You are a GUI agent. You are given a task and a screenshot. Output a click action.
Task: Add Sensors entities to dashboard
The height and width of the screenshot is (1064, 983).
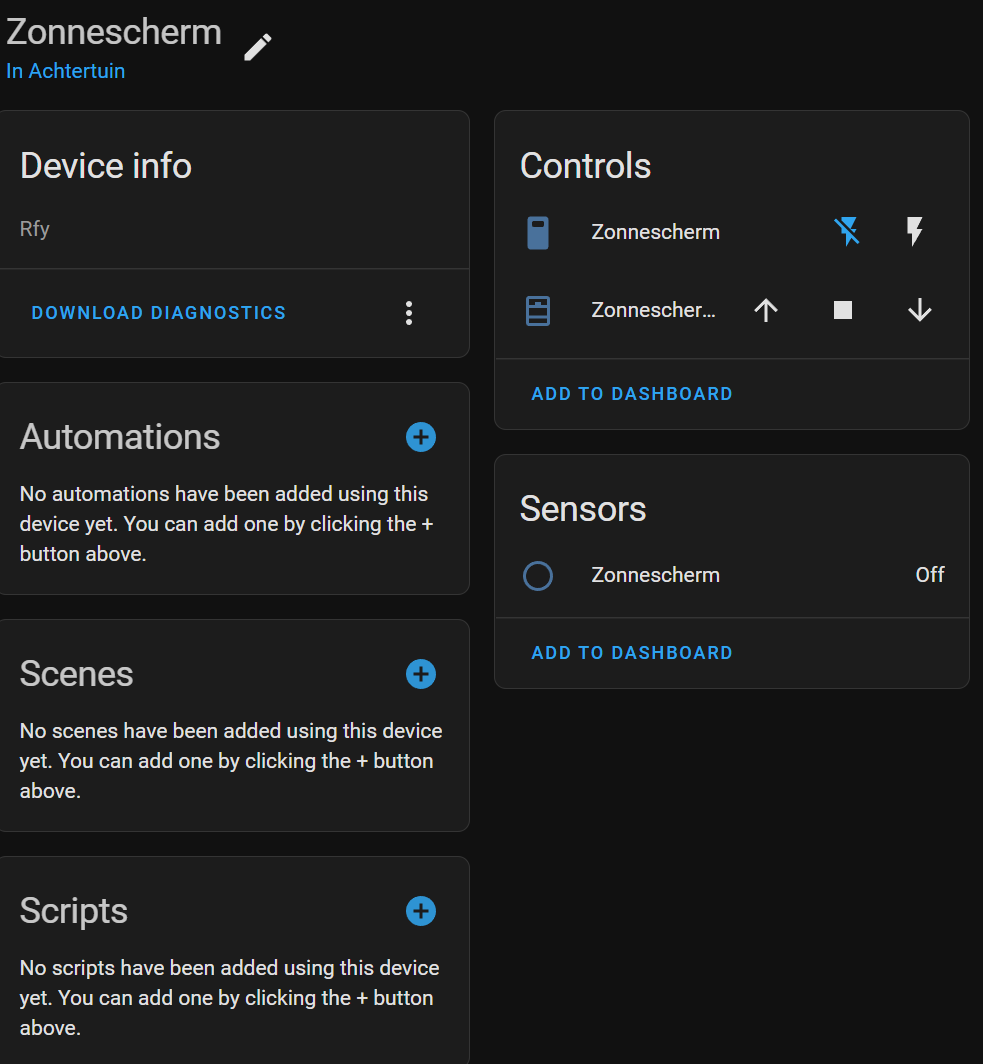[632, 653]
